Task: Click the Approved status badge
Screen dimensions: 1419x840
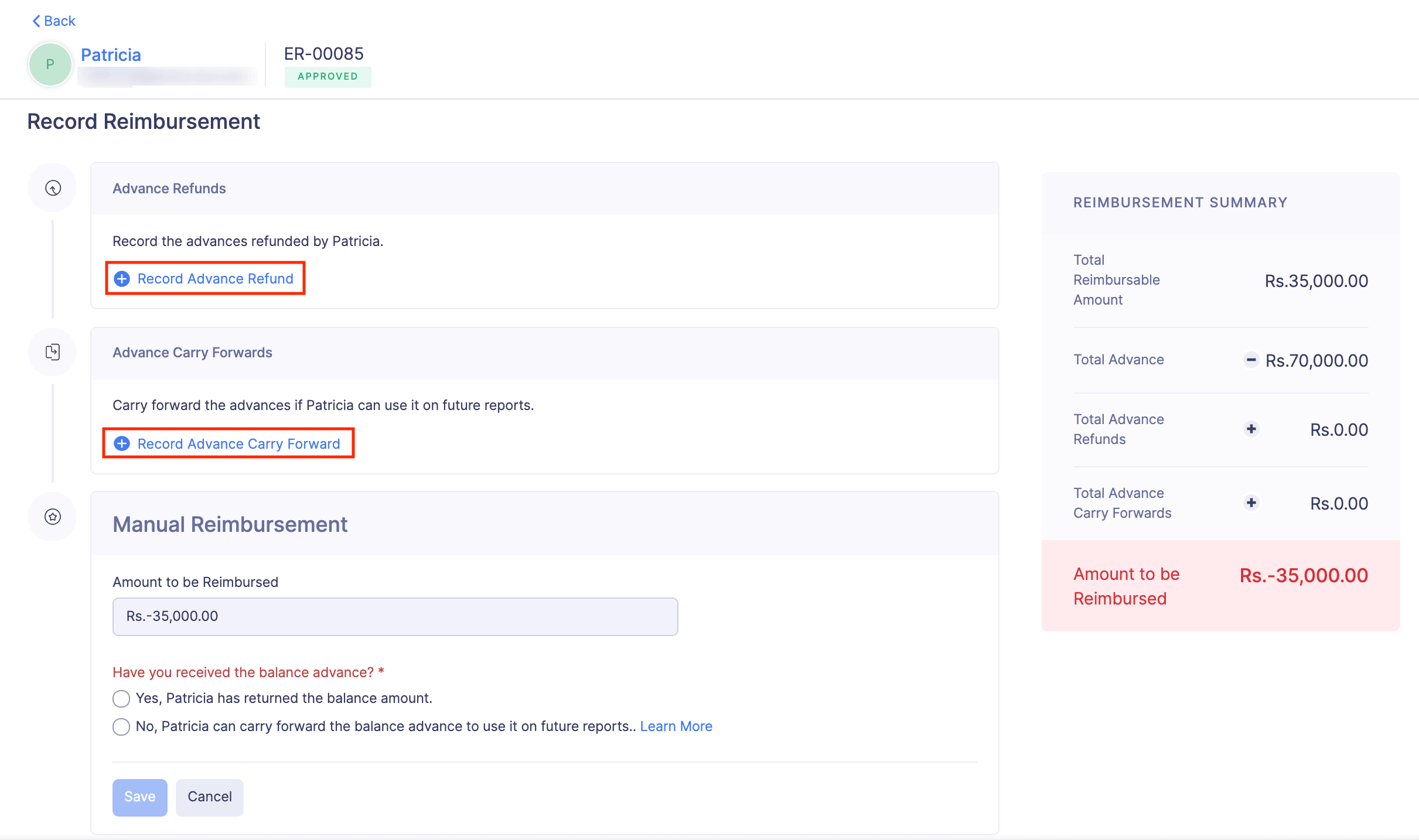Action: [328, 76]
